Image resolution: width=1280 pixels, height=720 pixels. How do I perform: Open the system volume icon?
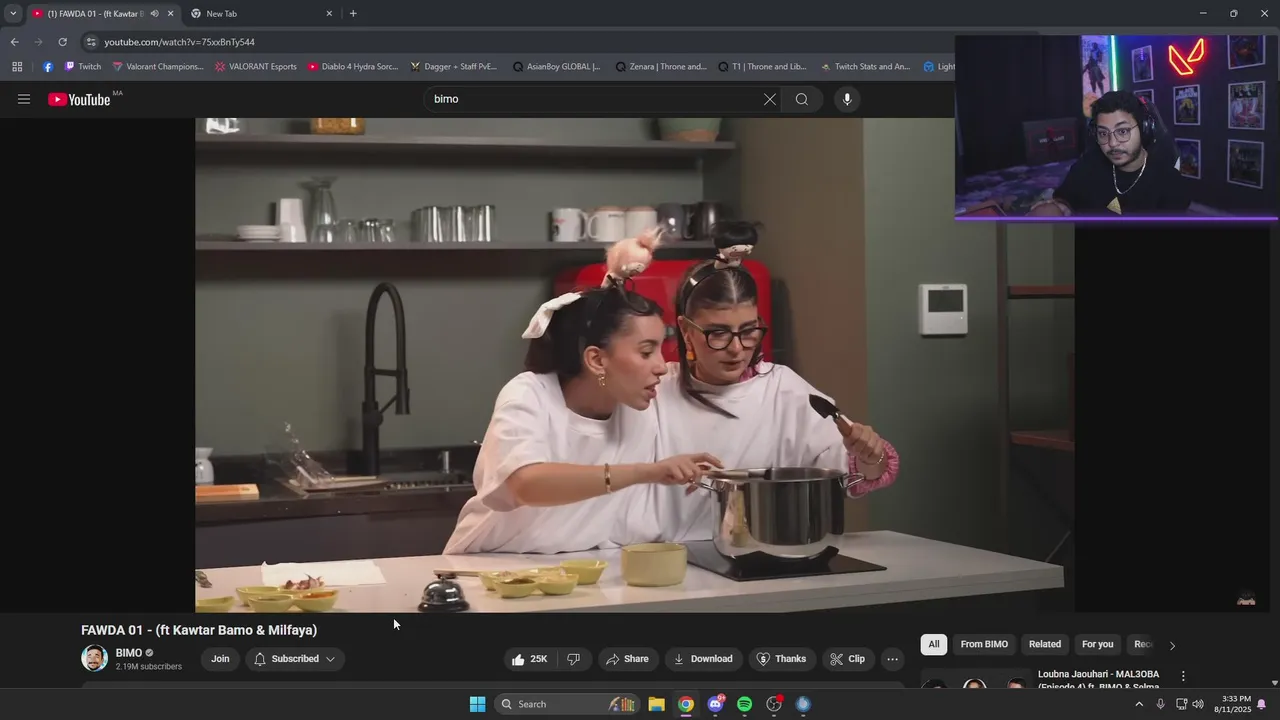(x=1198, y=704)
